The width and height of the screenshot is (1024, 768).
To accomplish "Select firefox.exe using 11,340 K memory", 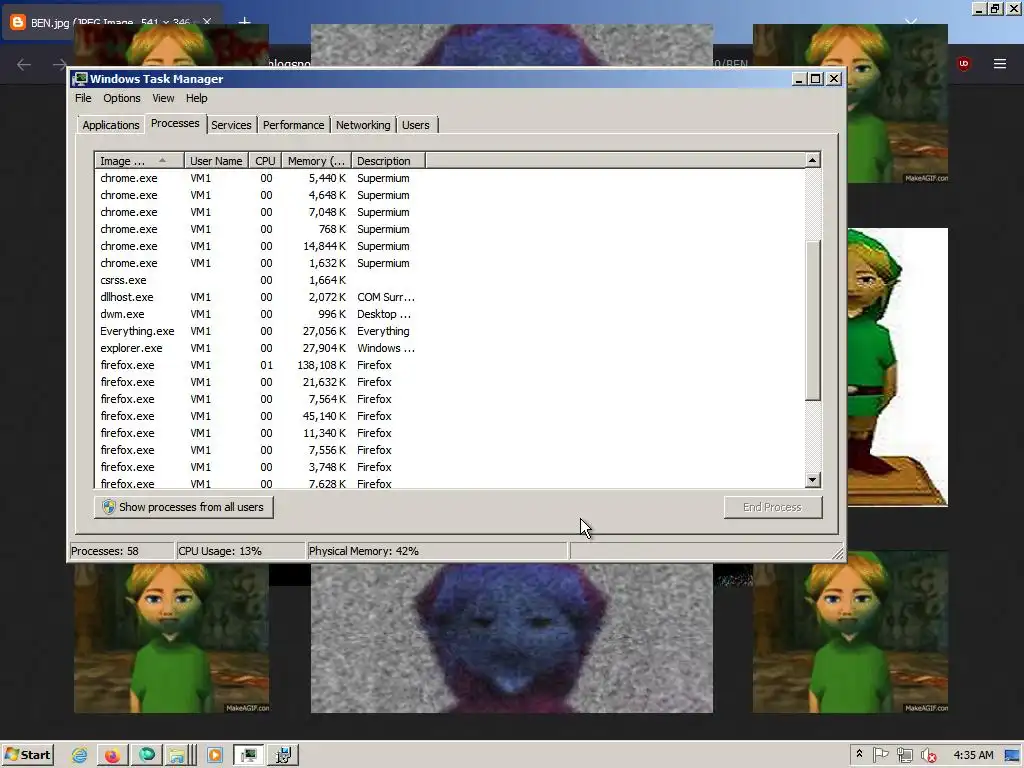I will click(x=449, y=433).
